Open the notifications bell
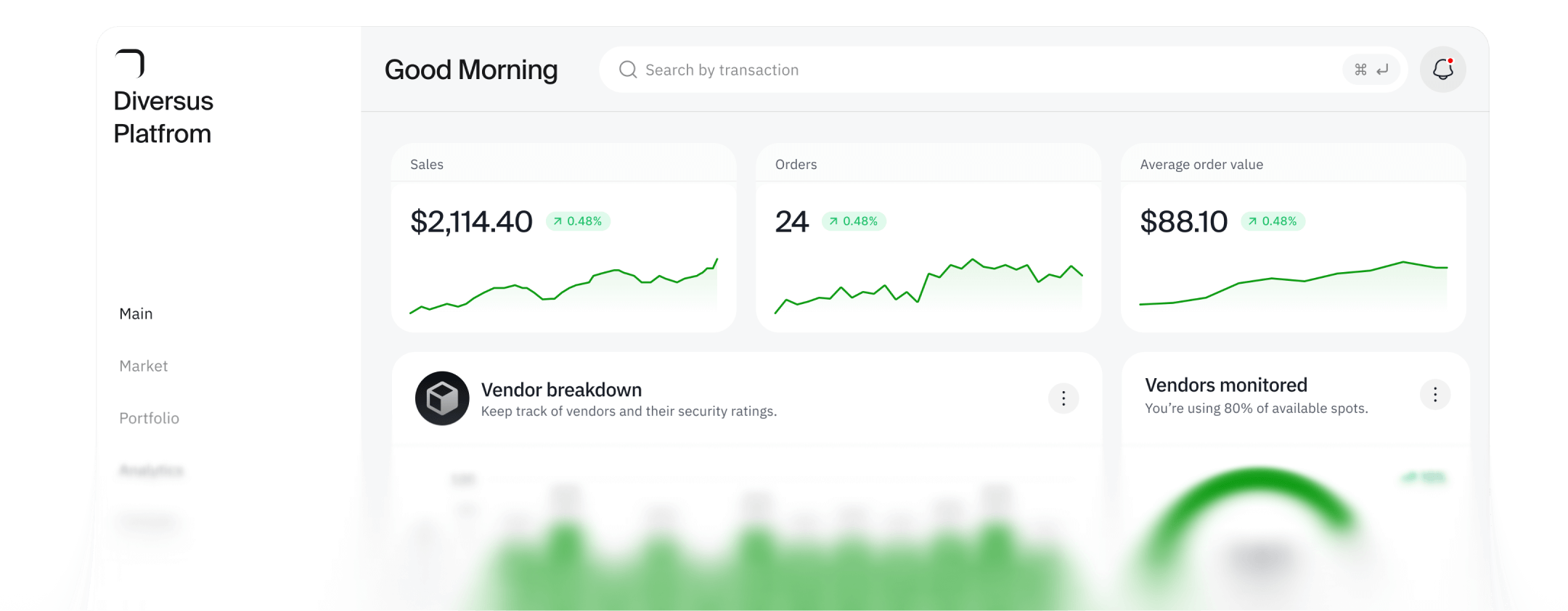The image size is (1568, 611). pos(1442,70)
